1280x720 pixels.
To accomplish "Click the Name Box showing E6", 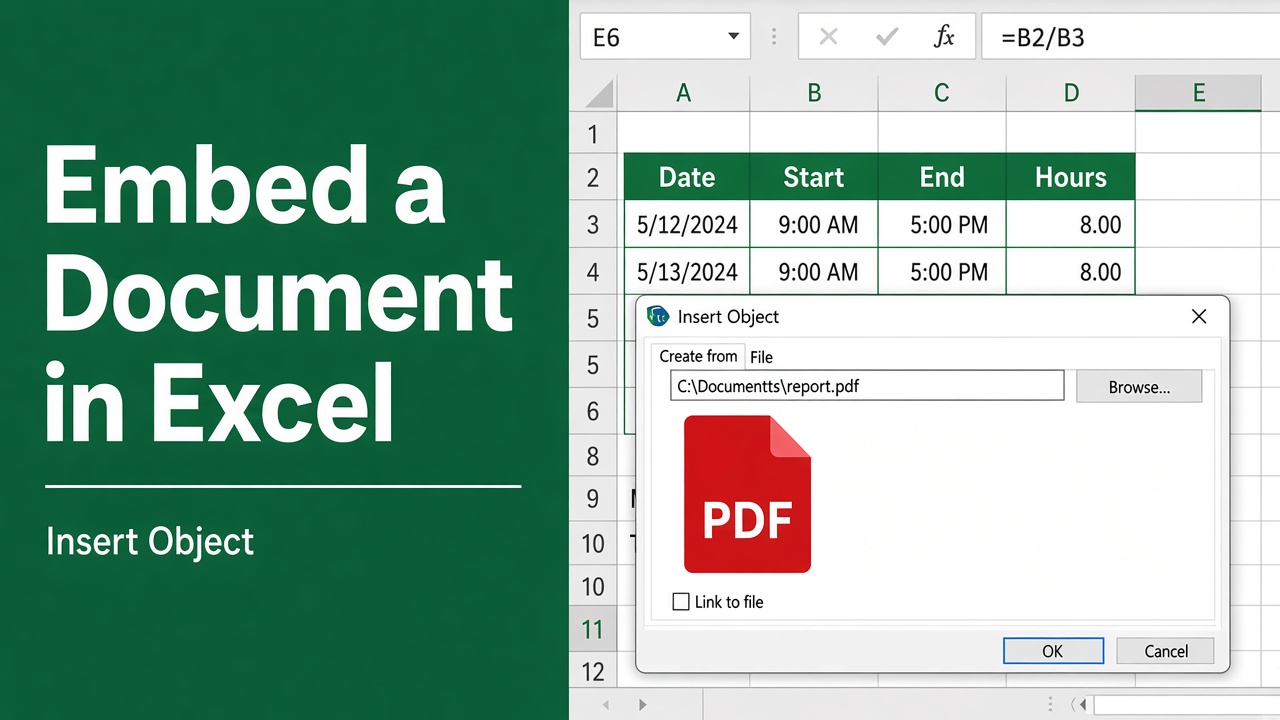I will [666, 37].
